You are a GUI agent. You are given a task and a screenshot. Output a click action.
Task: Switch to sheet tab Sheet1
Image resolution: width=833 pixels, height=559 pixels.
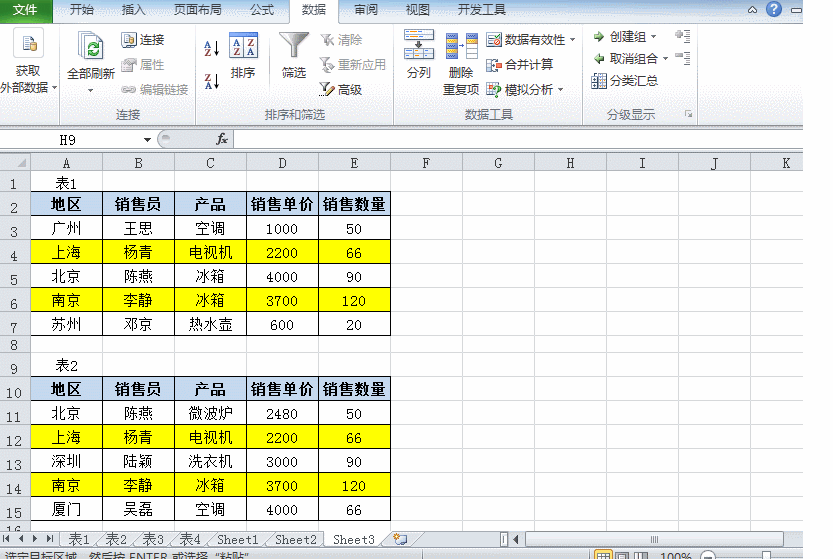(x=237, y=539)
